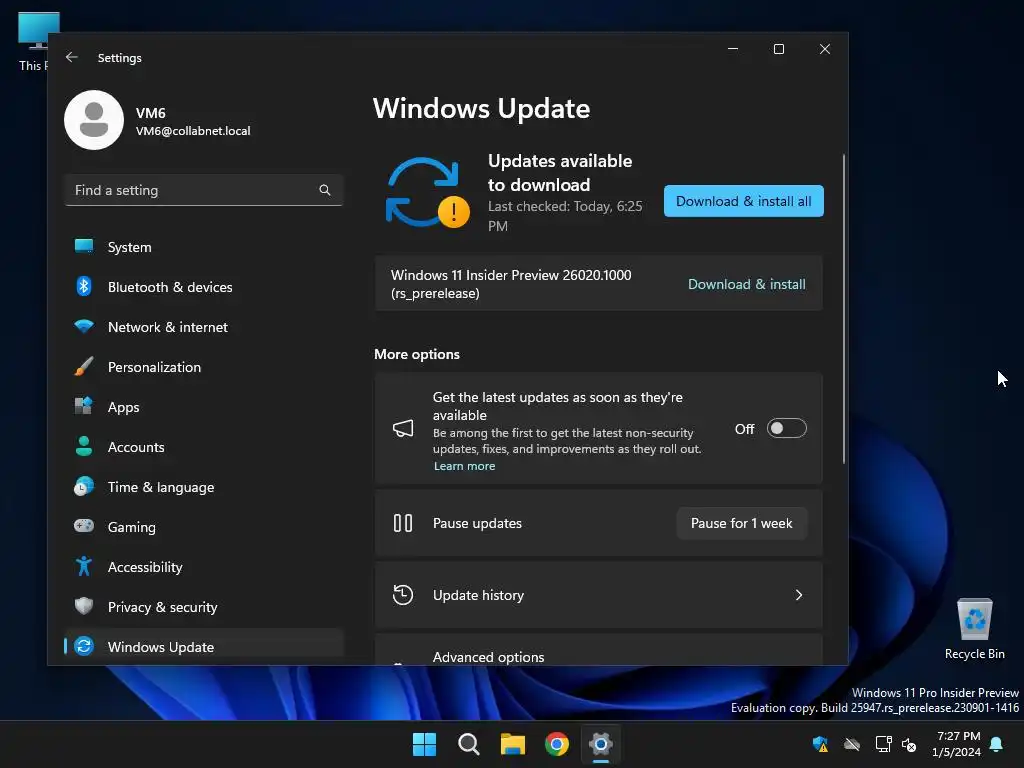Click Windows Security tray icon
This screenshot has width=1024, height=768.
pos(820,744)
